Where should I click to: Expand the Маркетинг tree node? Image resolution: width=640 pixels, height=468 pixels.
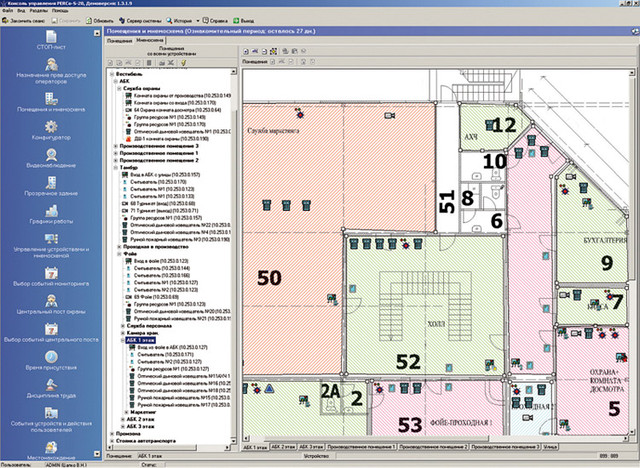point(124,410)
